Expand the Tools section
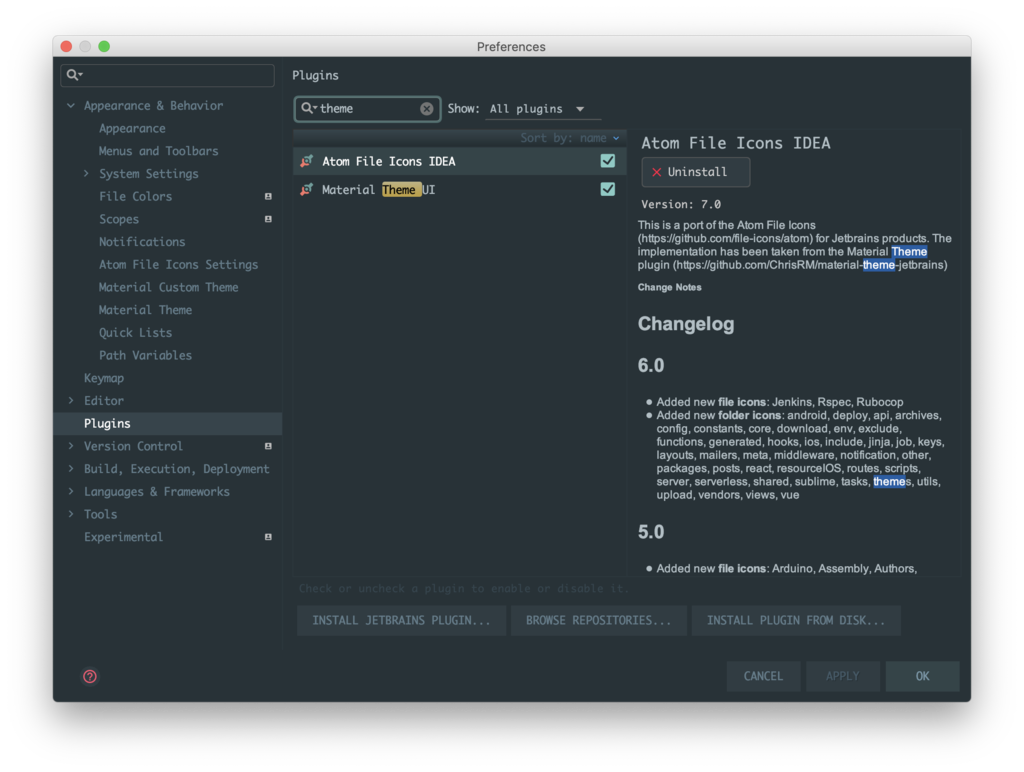The width and height of the screenshot is (1024, 772). tap(71, 514)
